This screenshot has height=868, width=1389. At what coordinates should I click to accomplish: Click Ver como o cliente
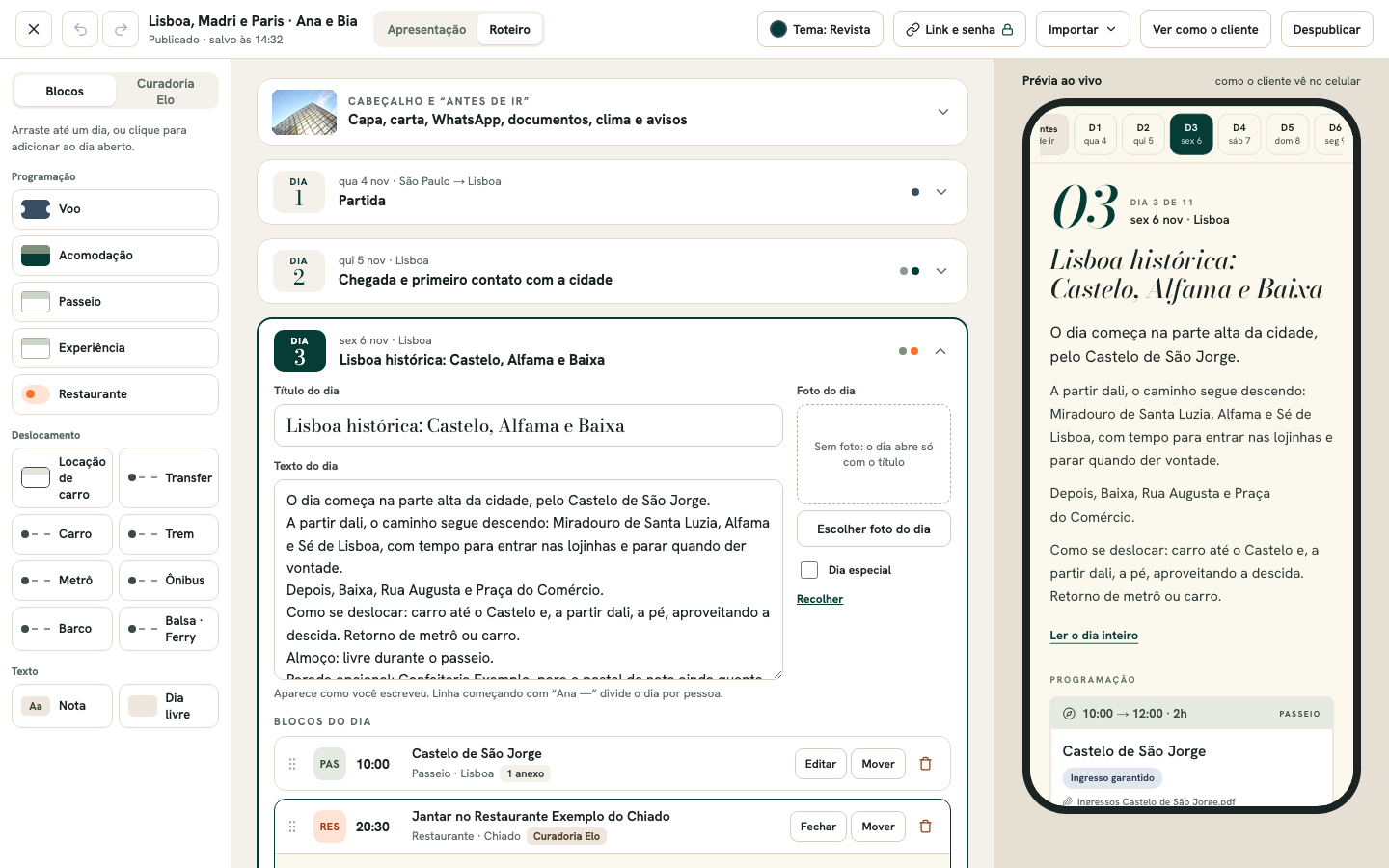click(1206, 29)
